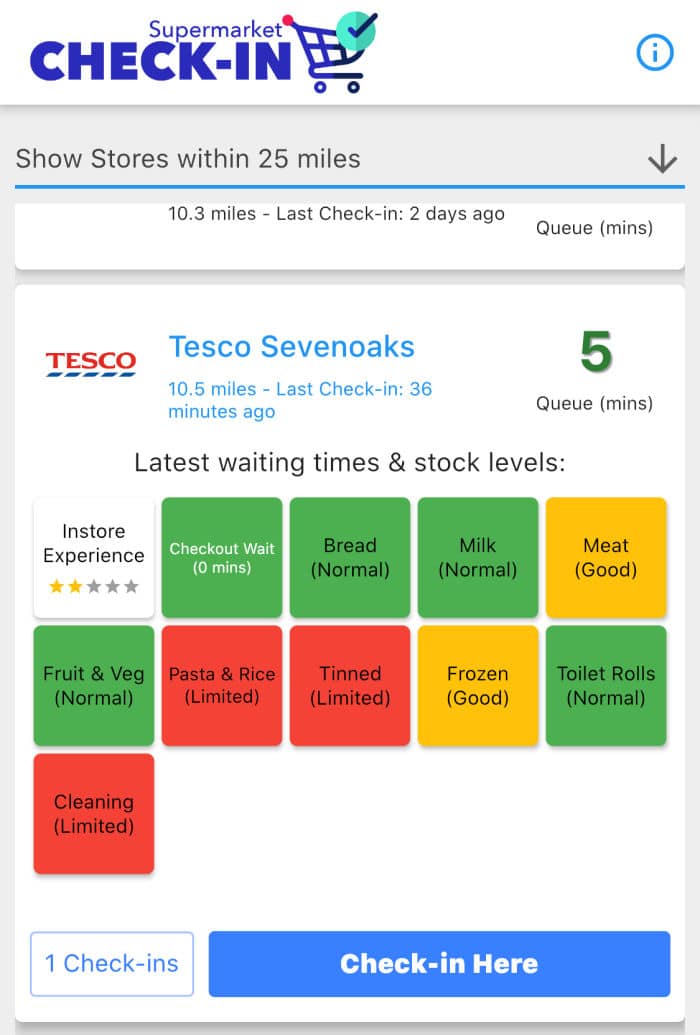The image size is (700, 1035).
Task: View the 1 Check-ins list
Action: [112, 964]
